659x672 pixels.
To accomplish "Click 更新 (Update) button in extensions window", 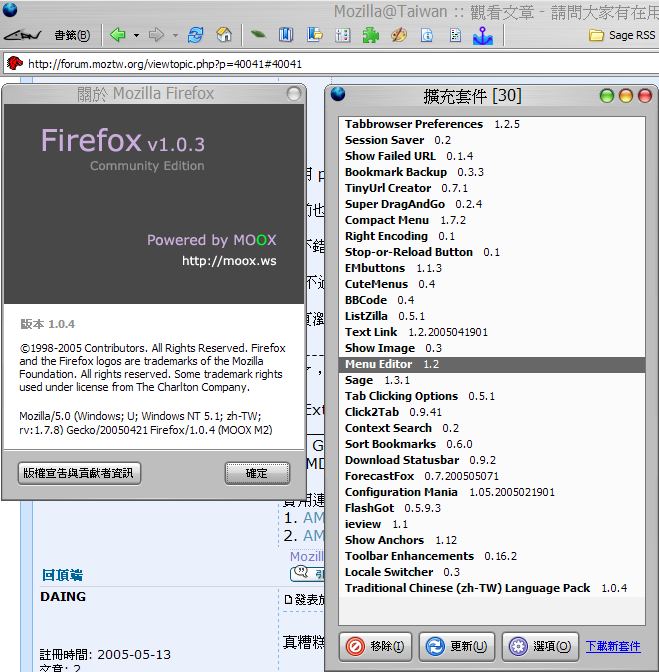I will (457, 646).
